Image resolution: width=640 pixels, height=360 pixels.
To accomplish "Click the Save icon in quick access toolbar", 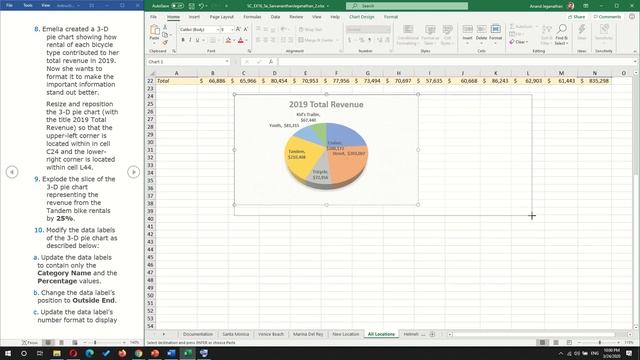I will tap(191, 6).
